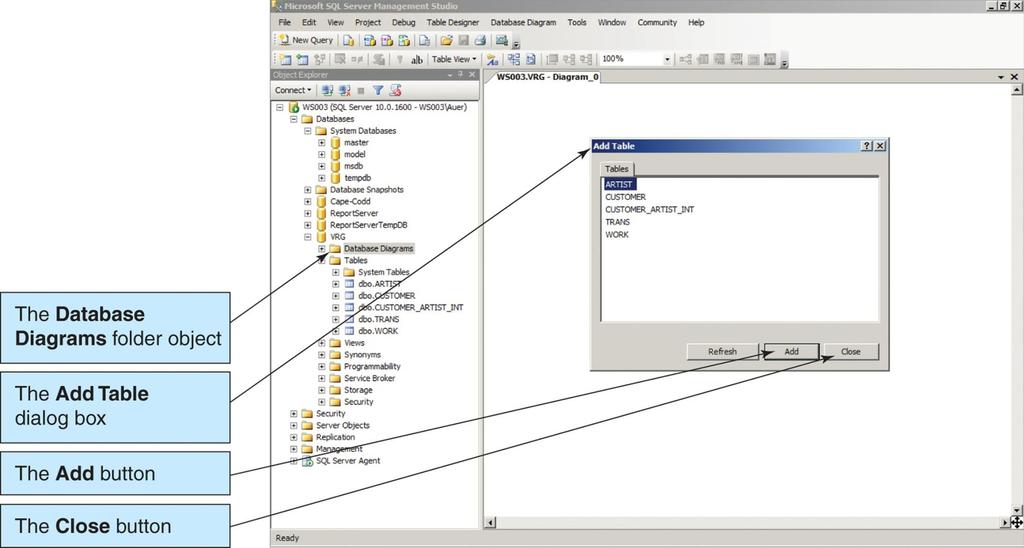The width and height of the screenshot is (1024, 548).
Task: Expand the master database node
Action: click(321, 142)
